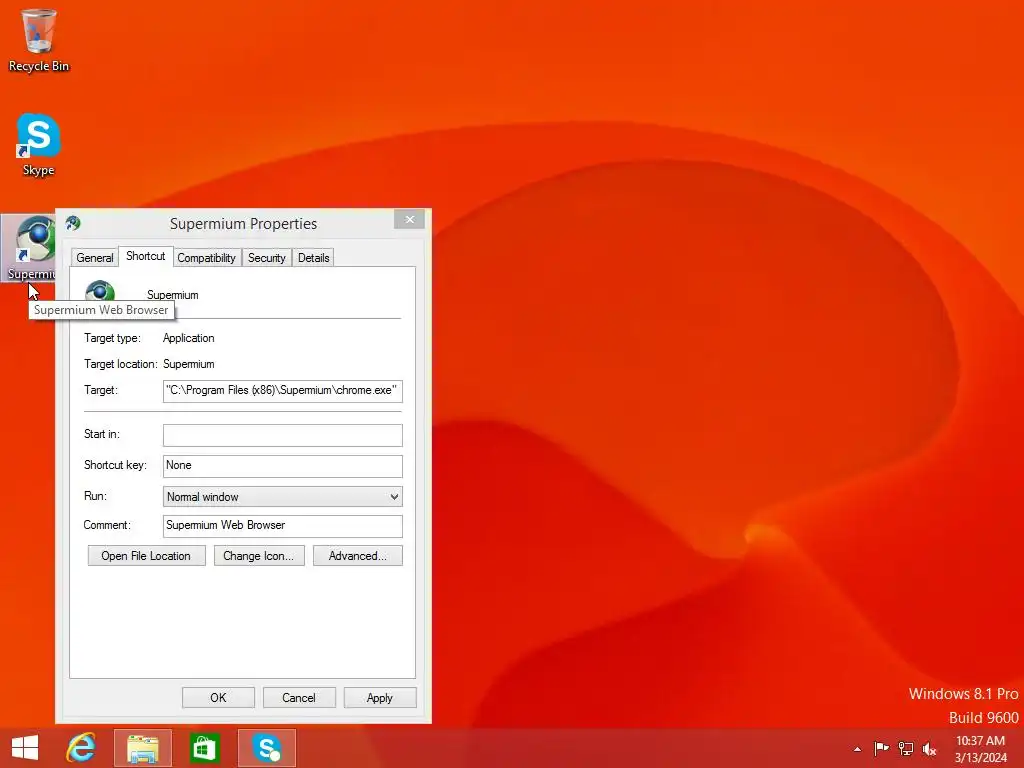Image resolution: width=1024 pixels, height=768 pixels.
Task: Launch Internet Explorer from the taskbar
Action: click(x=81, y=748)
